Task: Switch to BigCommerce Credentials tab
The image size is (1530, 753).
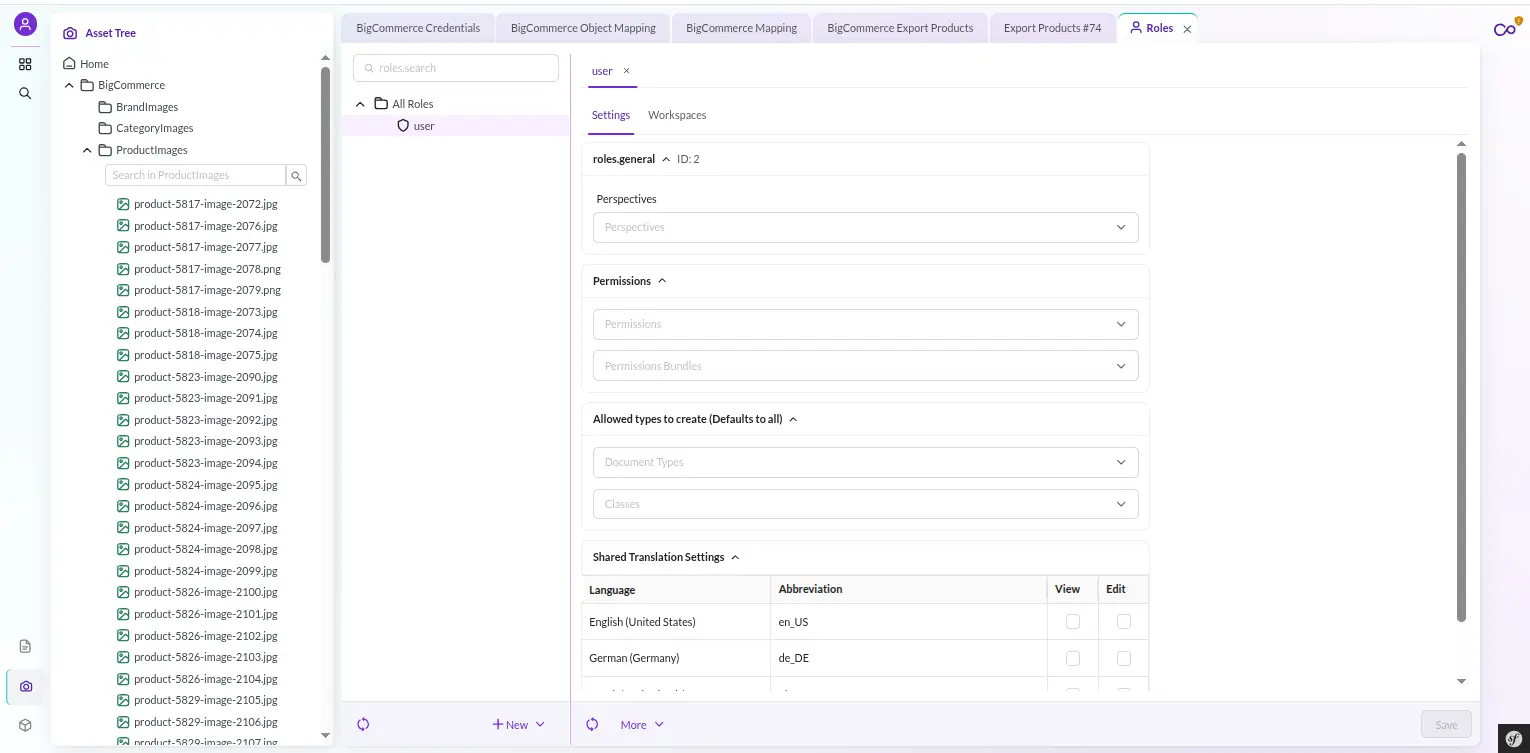Action: click(x=418, y=28)
